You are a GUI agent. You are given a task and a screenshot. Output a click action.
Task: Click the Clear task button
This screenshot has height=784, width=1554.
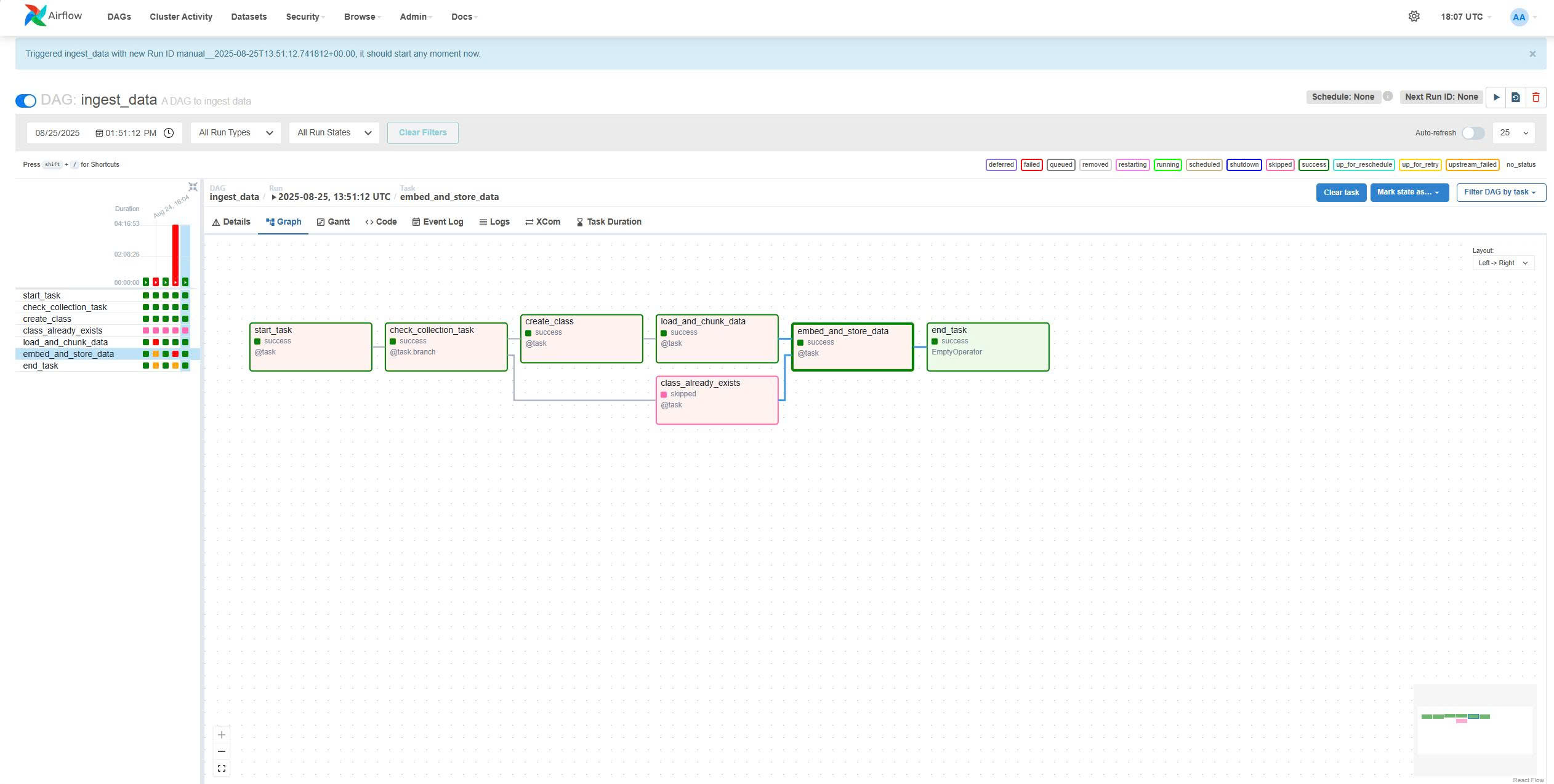(1341, 193)
